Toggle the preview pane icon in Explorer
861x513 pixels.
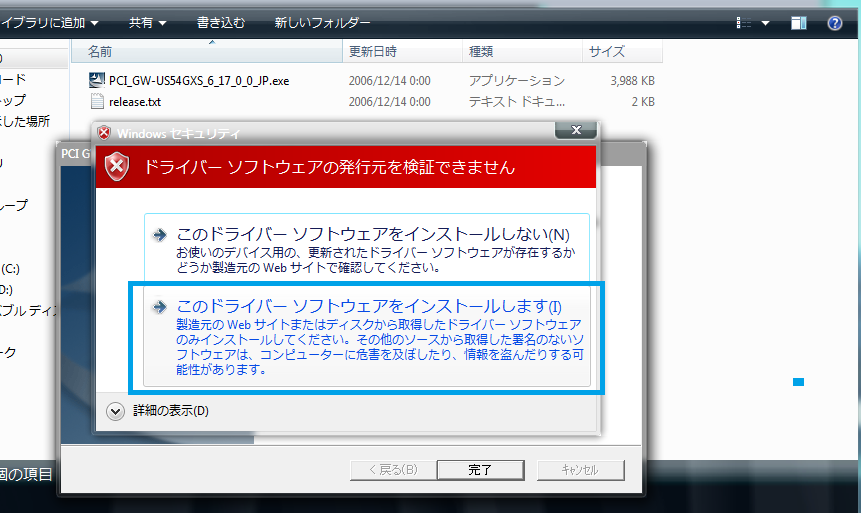point(798,23)
